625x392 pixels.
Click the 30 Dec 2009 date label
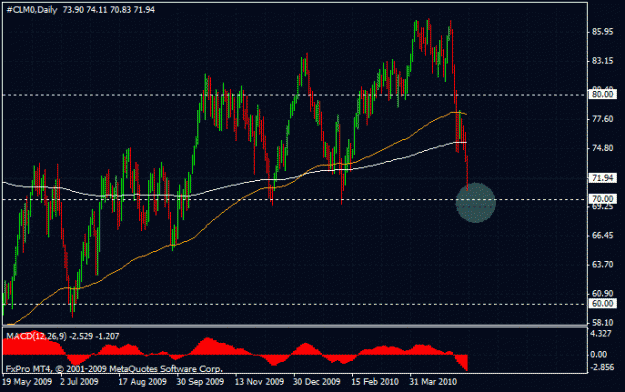317,382
